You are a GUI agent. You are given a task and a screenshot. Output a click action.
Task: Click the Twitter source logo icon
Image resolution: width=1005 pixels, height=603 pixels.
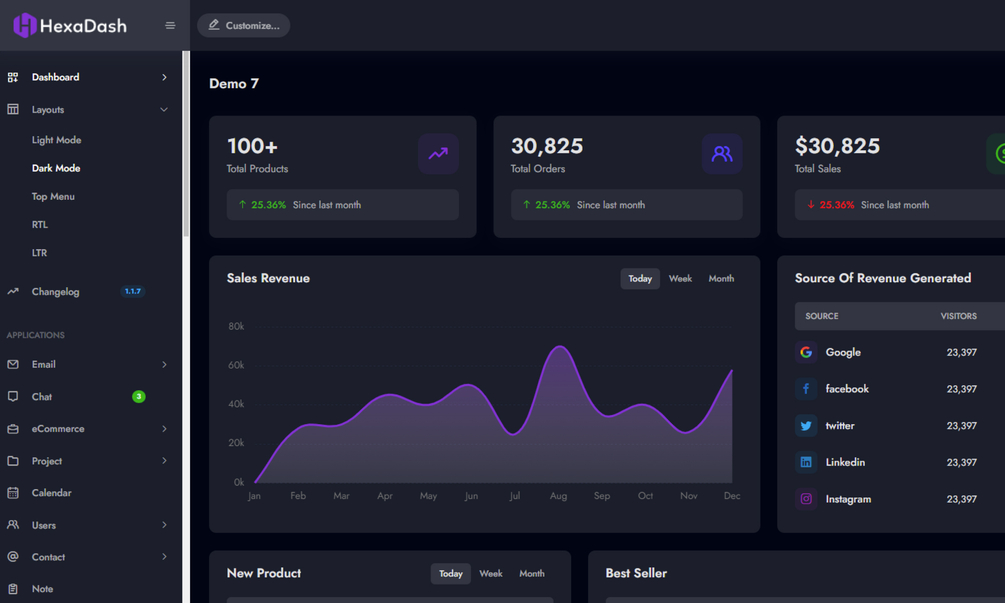coord(806,425)
